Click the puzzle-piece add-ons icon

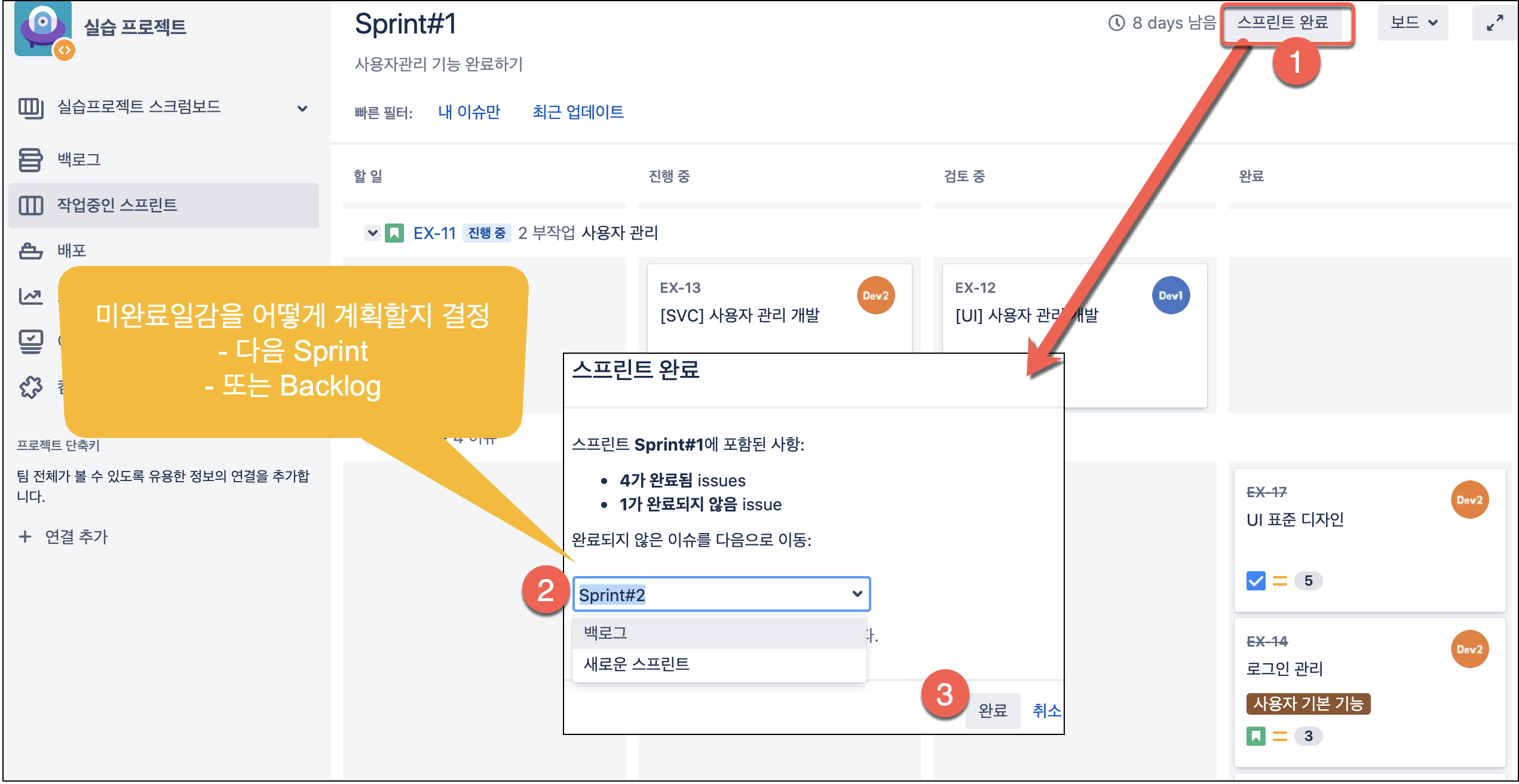point(30,387)
